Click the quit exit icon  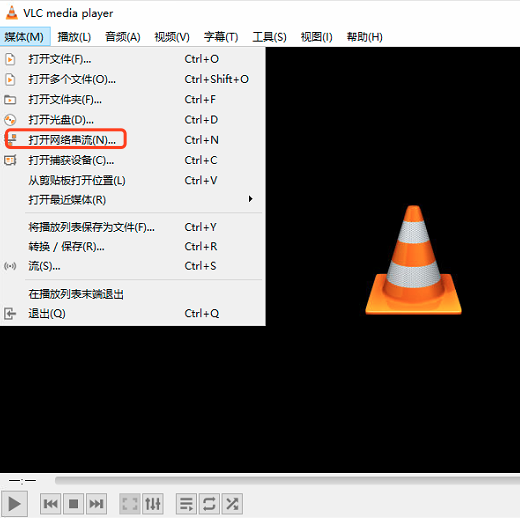point(10,314)
